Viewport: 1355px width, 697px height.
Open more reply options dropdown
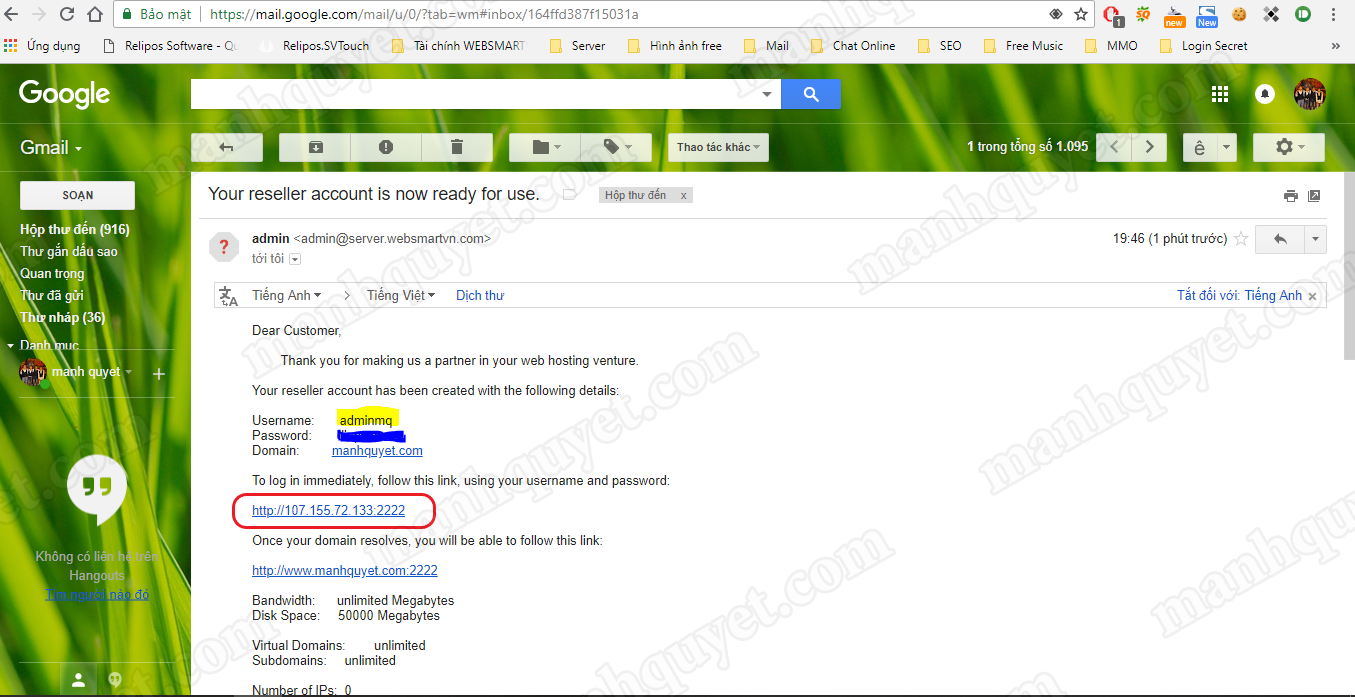point(1315,239)
